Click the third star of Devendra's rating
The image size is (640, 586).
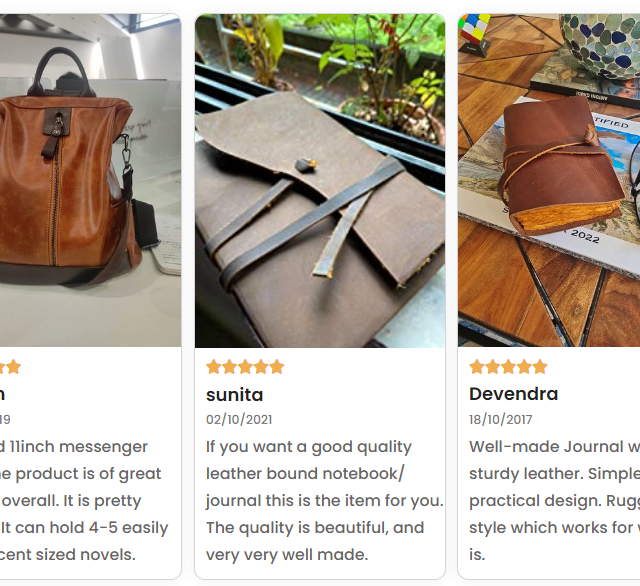(x=508, y=367)
